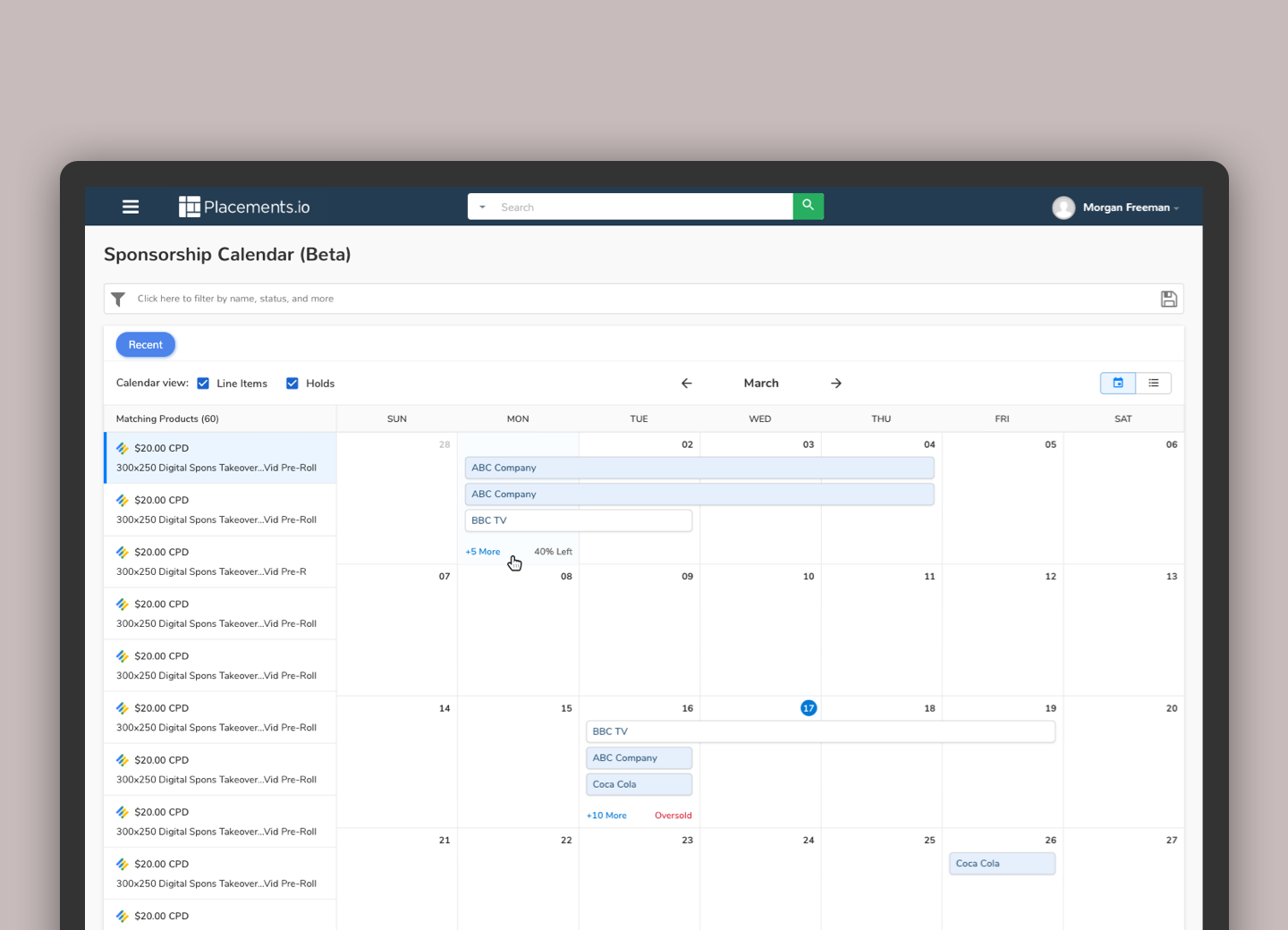Select first $20.00 CPD product in list
This screenshot has height=930, width=1288.
pos(220,458)
